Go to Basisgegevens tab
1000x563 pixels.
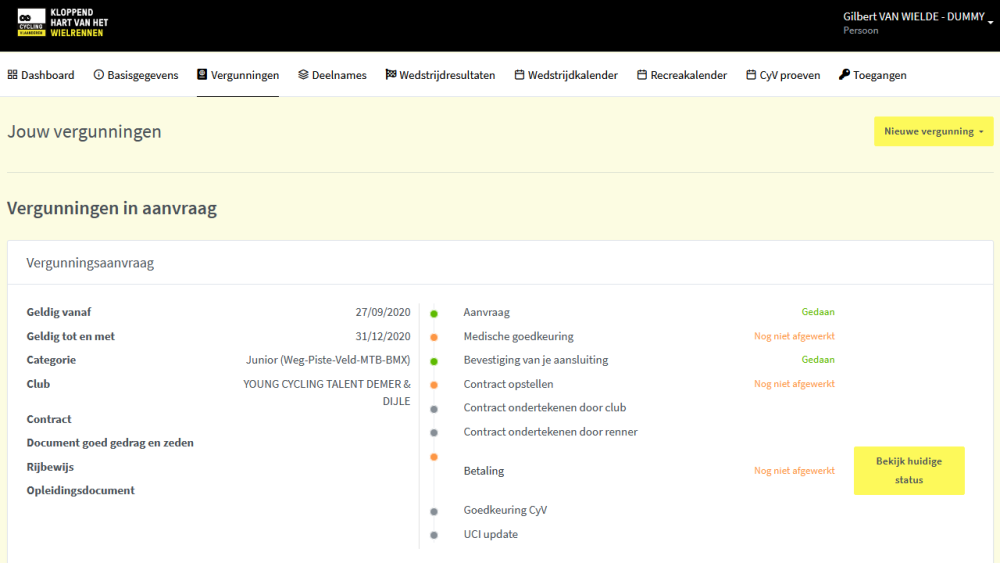[136, 75]
